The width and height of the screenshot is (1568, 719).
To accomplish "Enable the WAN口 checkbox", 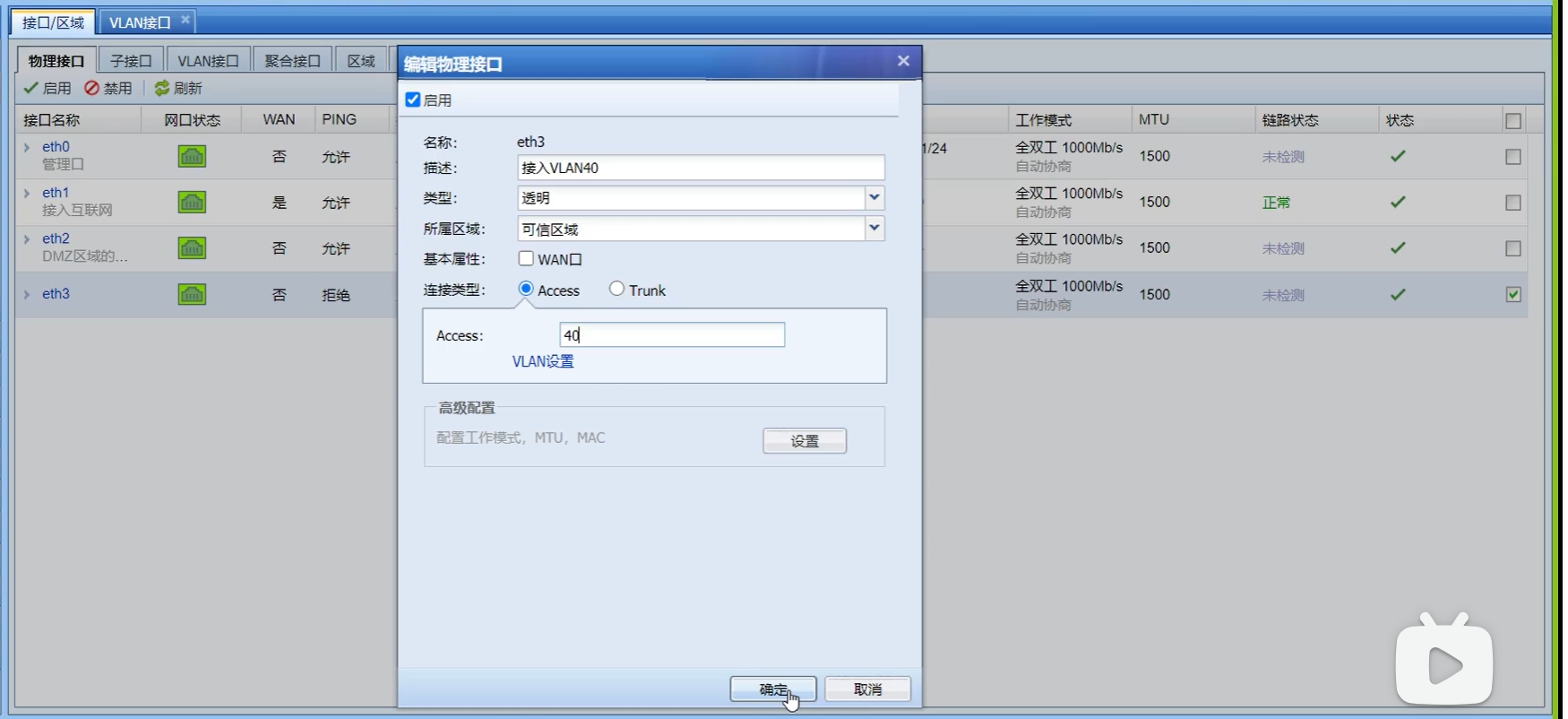I will [526, 259].
